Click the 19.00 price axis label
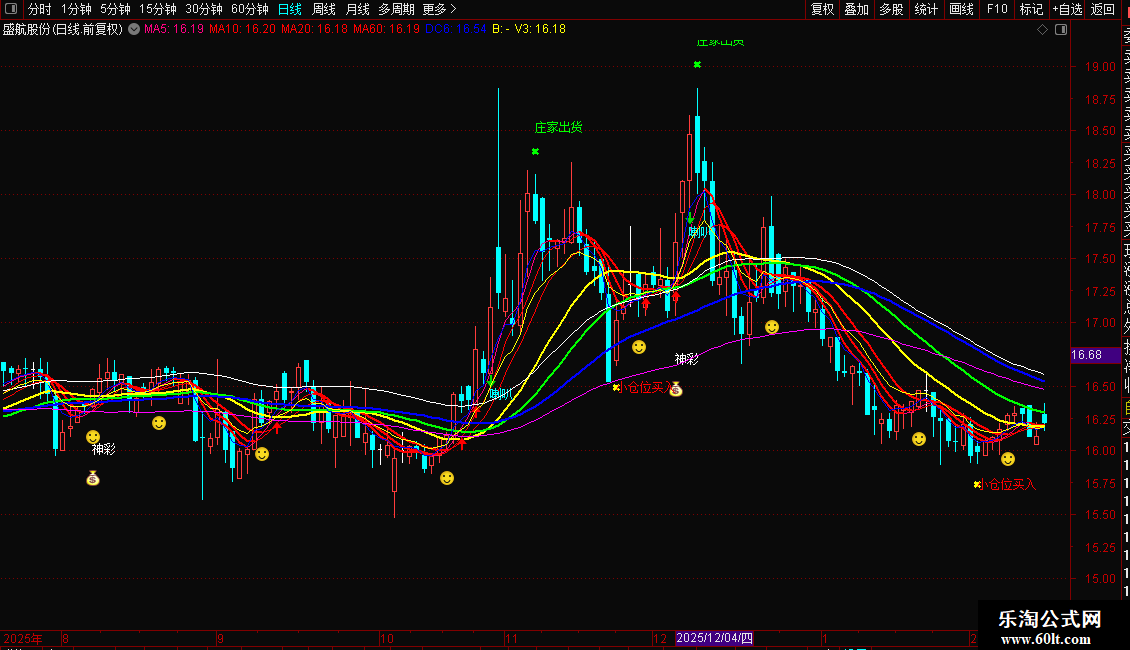This screenshot has height=650, width=1130. pos(1100,66)
